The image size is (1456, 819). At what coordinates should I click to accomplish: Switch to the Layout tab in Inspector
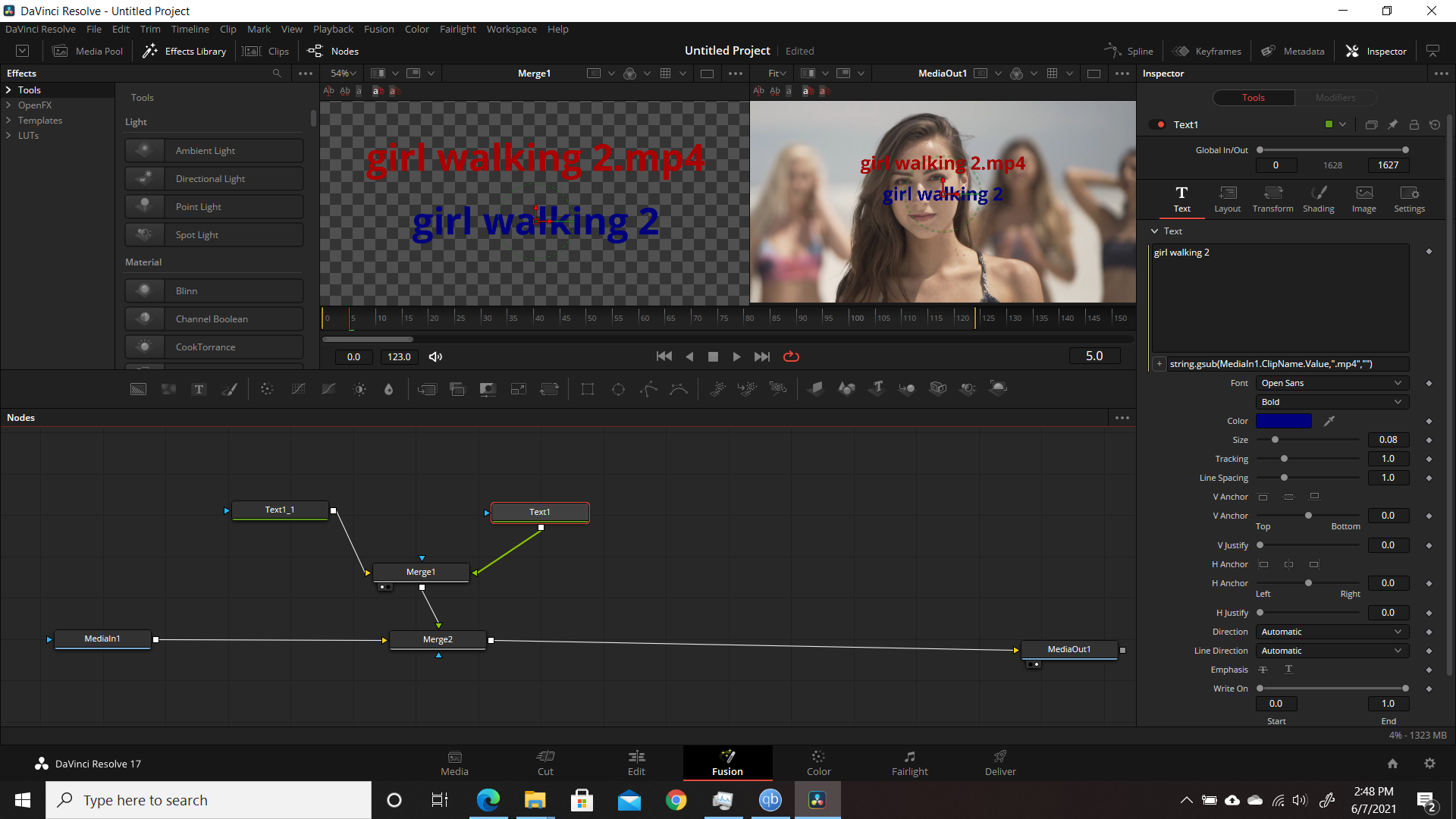[1227, 199]
